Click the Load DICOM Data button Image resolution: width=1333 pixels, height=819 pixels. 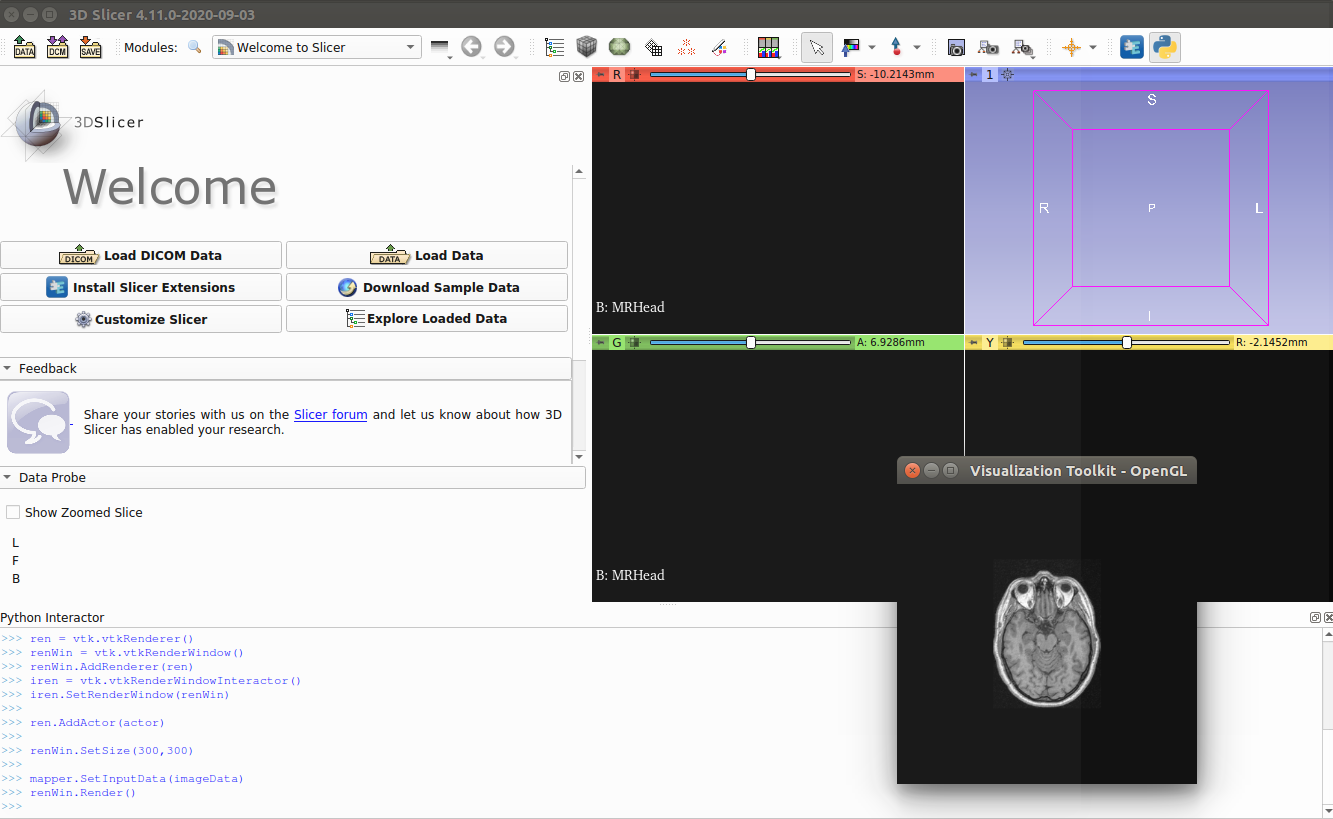click(x=141, y=255)
